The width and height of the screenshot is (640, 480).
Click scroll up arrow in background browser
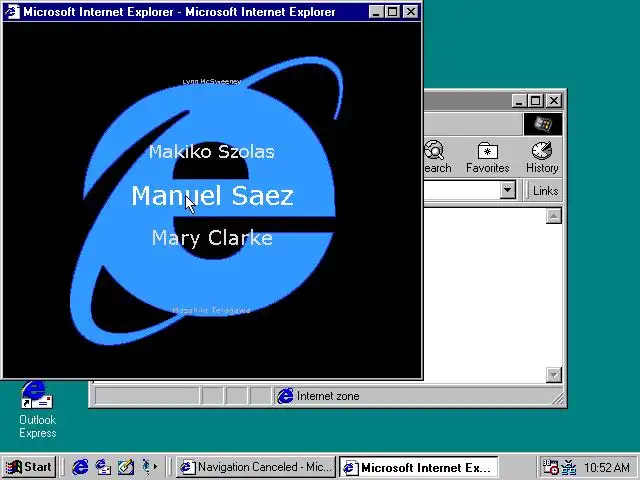(553, 216)
